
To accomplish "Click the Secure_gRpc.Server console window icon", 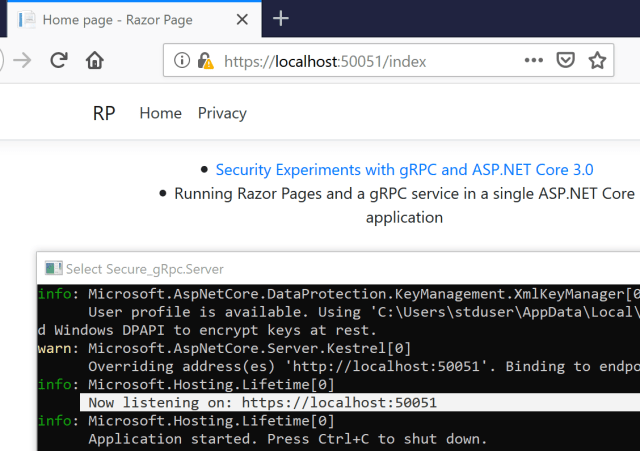I will pos(53,268).
